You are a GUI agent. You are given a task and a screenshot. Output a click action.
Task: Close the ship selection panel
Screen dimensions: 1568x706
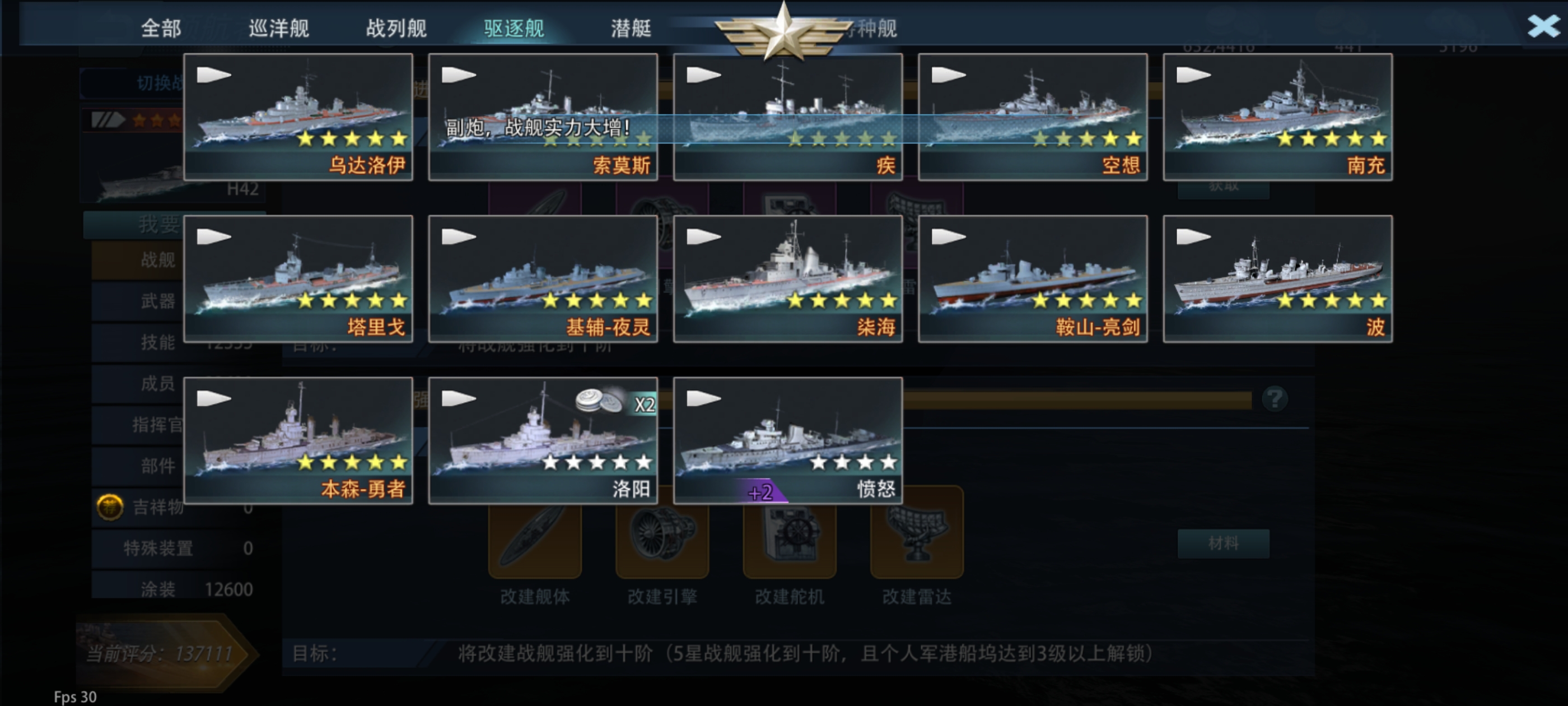click(1544, 26)
